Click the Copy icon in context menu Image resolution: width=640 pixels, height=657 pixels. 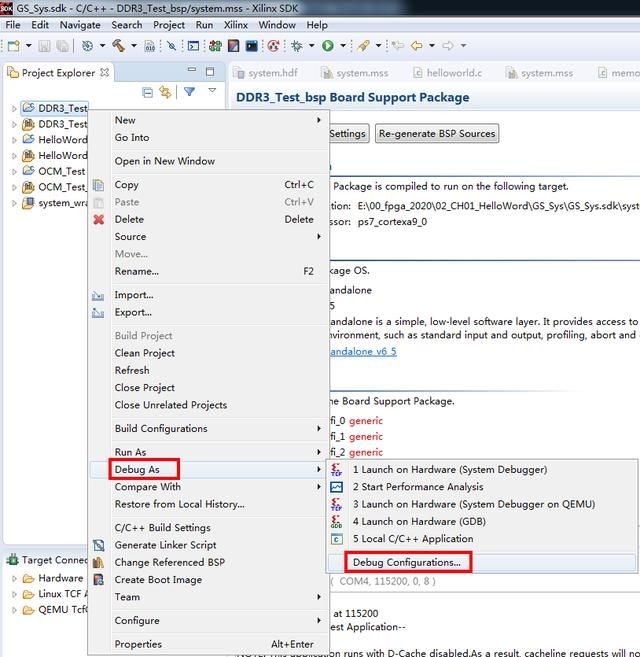[x=98, y=185]
